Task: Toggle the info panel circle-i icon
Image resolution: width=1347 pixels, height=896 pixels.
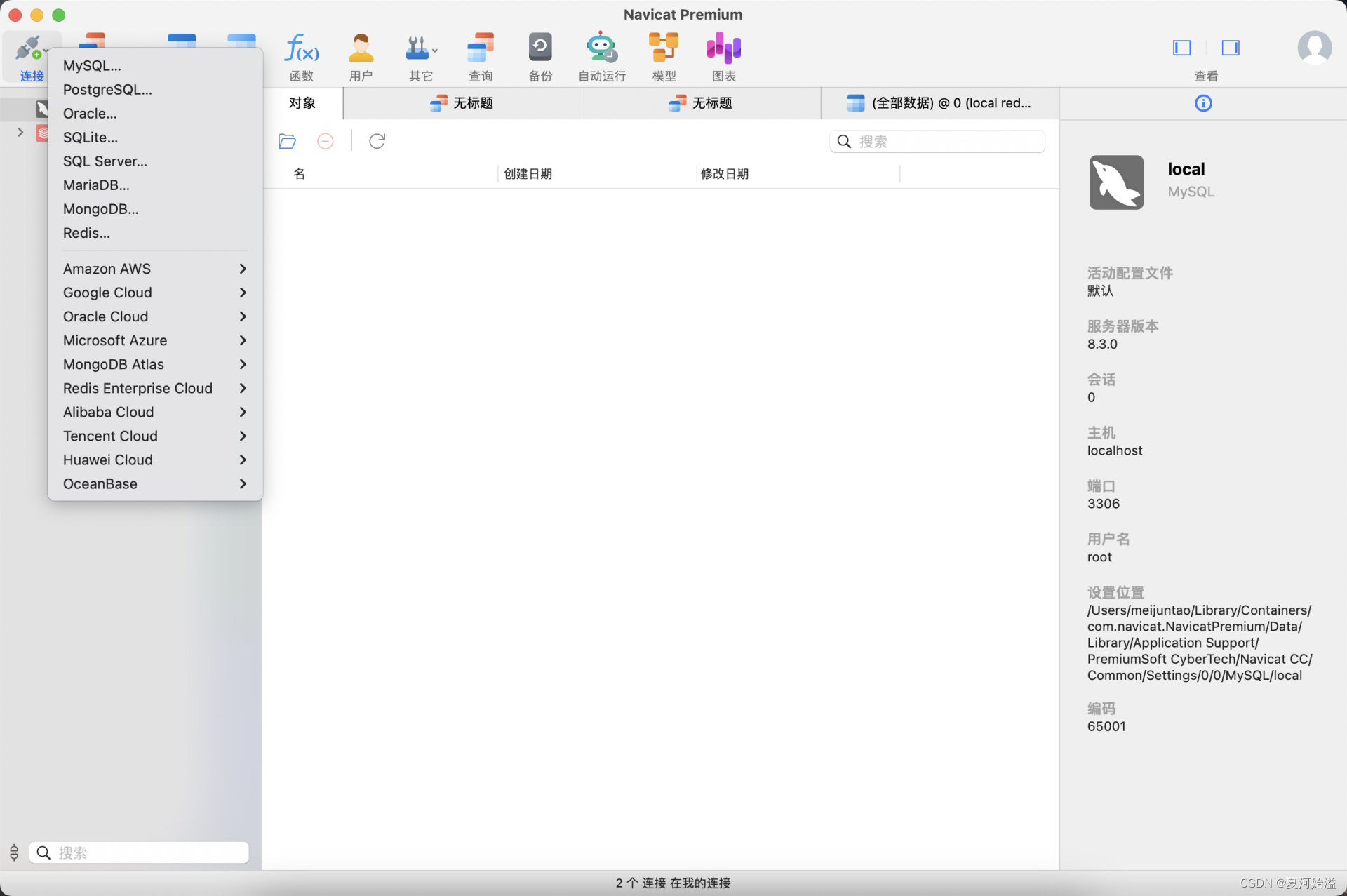Action: click(x=1202, y=103)
